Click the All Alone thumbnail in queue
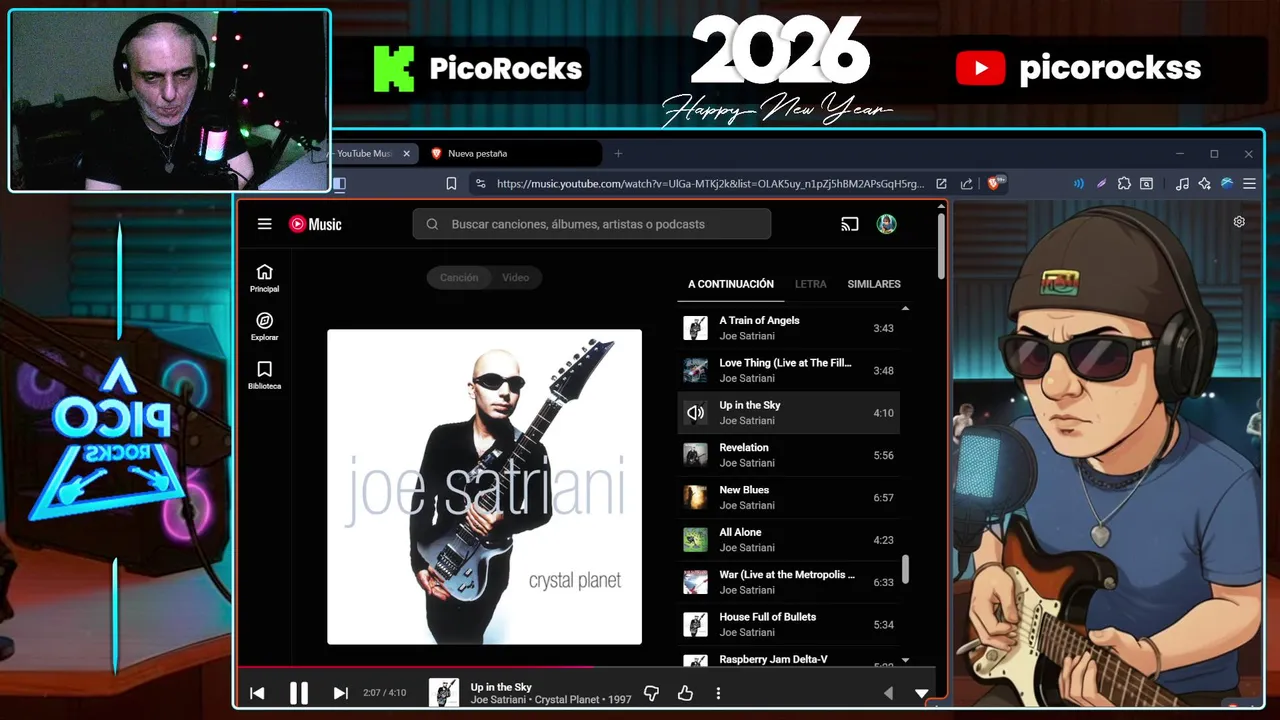Image resolution: width=1280 pixels, height=720 pixels. [695, 540]
